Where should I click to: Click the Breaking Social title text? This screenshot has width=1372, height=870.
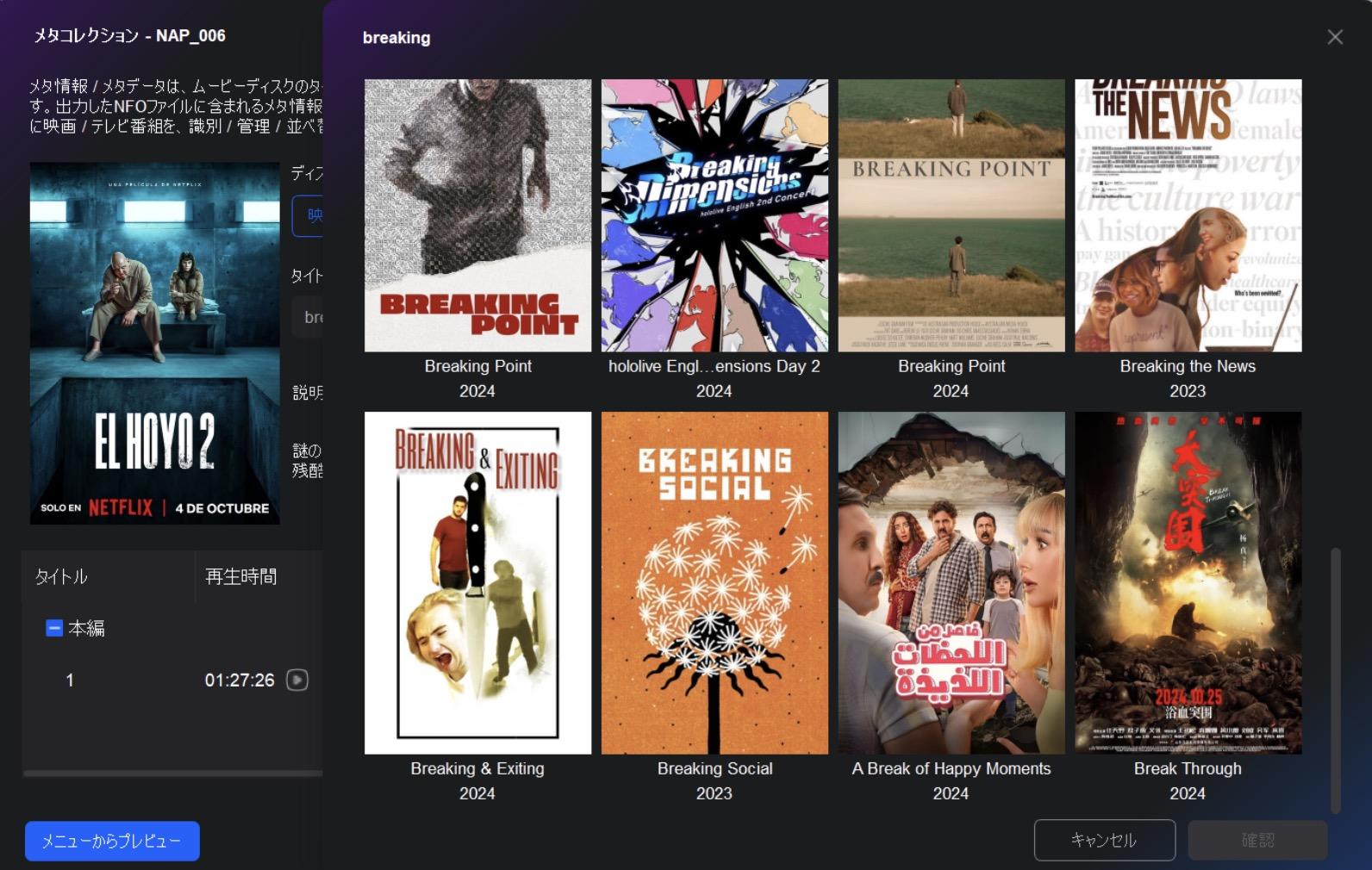pos(714,768)
